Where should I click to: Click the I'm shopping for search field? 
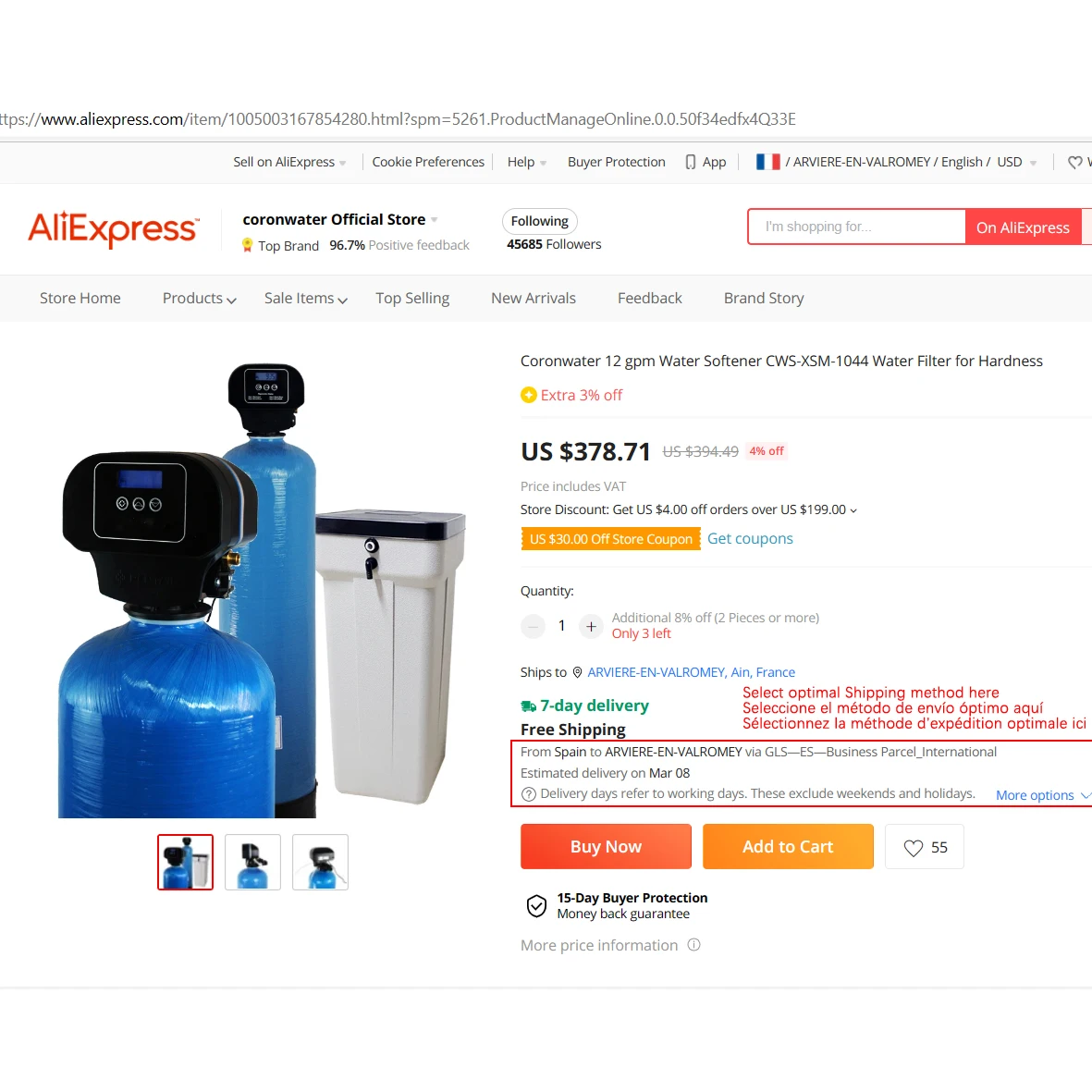857,227
